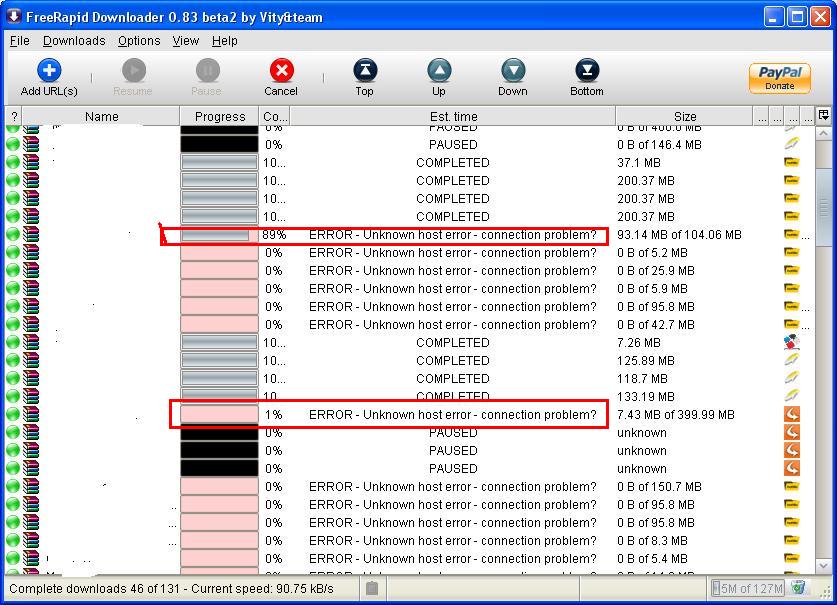Select the row with 7.43 MB of 399.99 MB
The width and height of the screenshot is (837, 605).
tap(452, 415)
